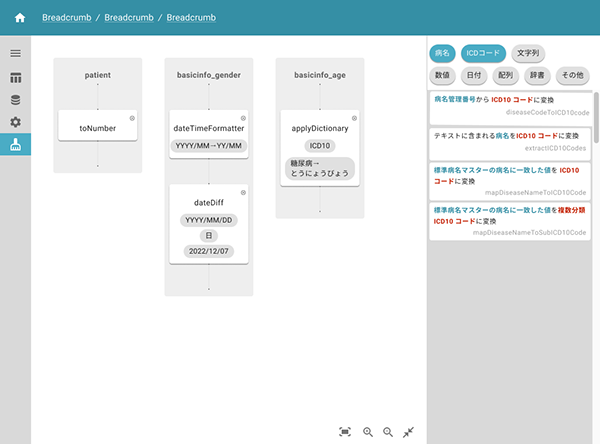The height and width of the screenshot is (444, 600).
Task: Click the first Breadcrumb link
Action: click(x=68, y=18)
